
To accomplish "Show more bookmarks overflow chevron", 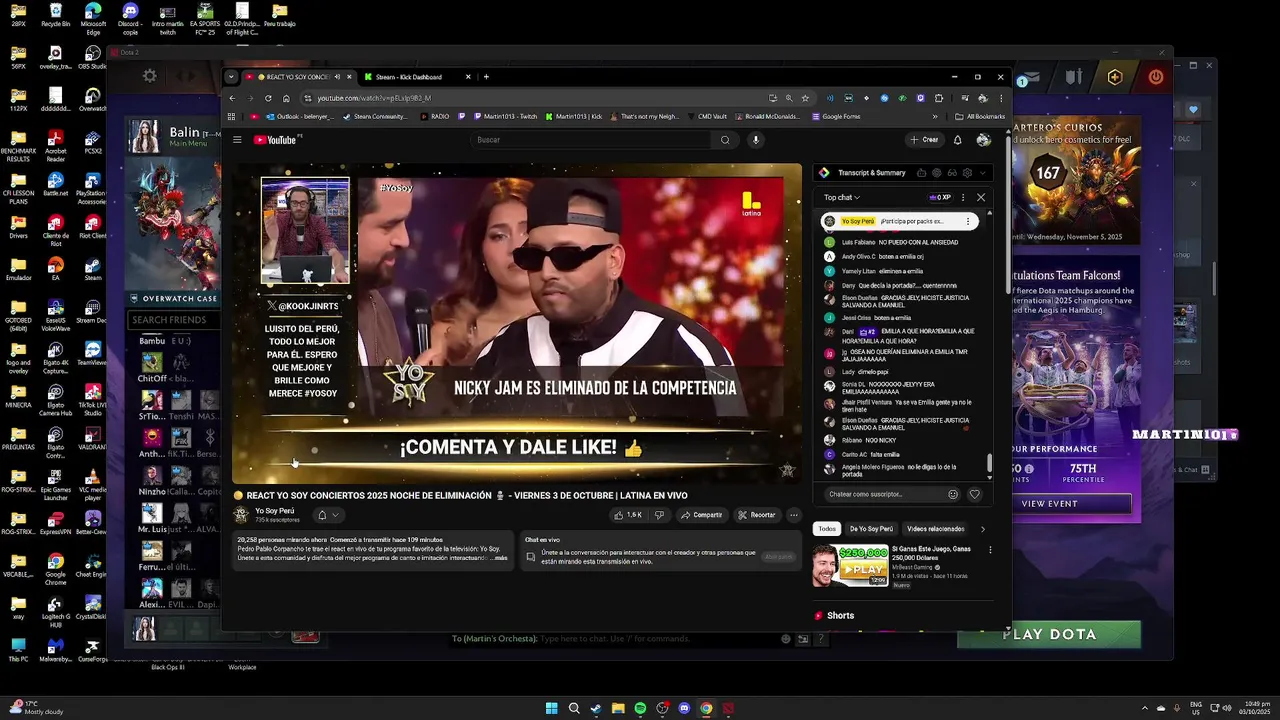I will tap(936, 116).
